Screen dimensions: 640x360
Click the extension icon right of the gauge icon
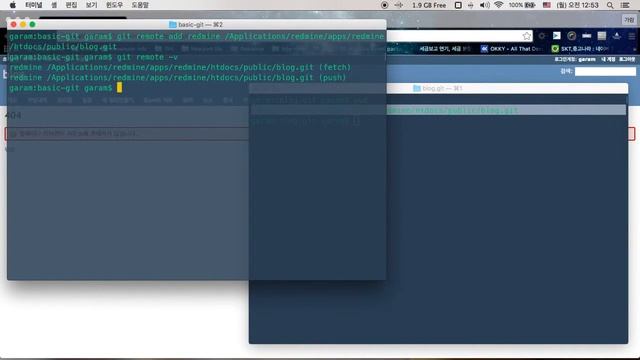coord(587,36)
